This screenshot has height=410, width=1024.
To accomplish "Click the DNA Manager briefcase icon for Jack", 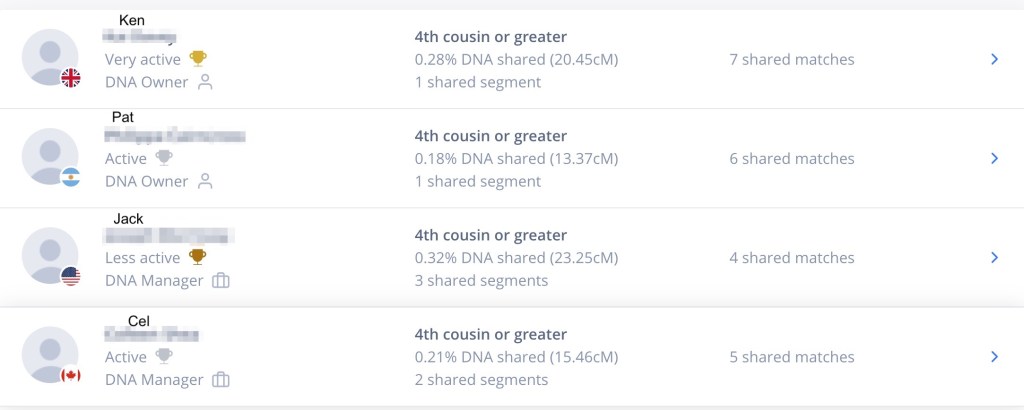I will 221,281.
